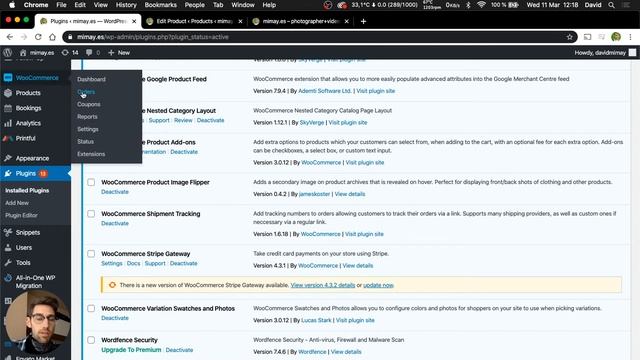Click the Appearance brush icon
Viewport: 640px width, 360px height.
[8, 158]
